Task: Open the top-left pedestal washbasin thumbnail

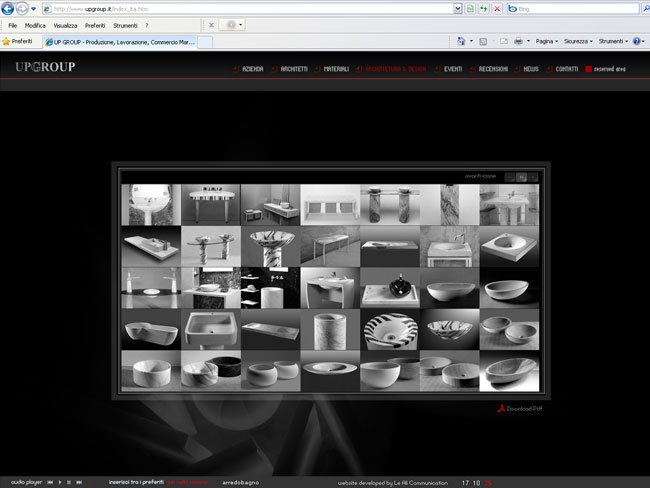Action: click(151, 205)
